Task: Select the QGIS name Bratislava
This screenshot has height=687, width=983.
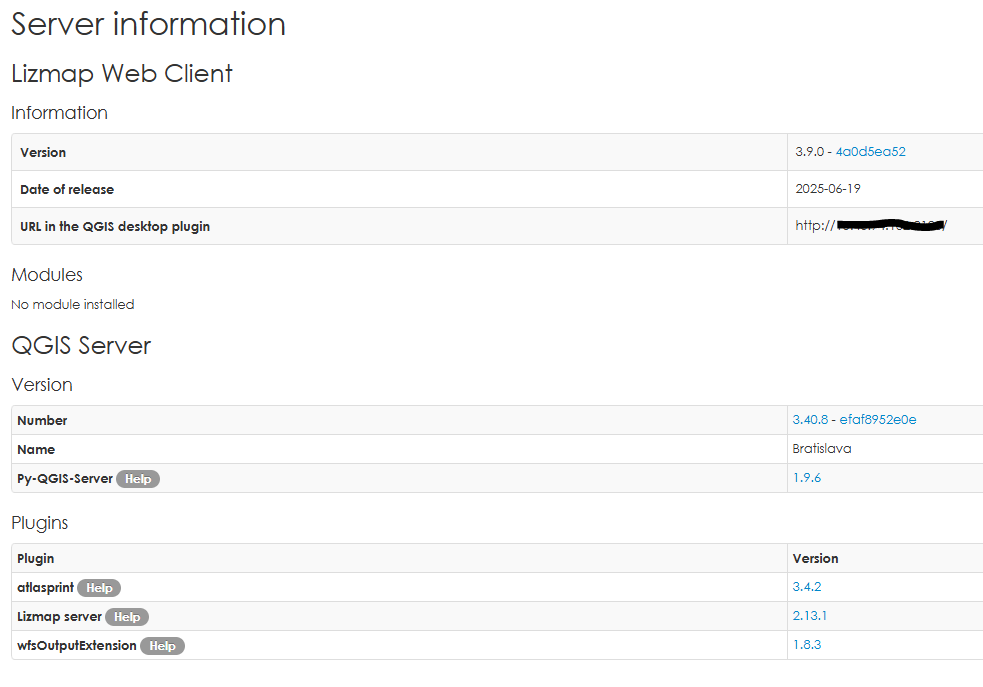Action: pos(822,449)
